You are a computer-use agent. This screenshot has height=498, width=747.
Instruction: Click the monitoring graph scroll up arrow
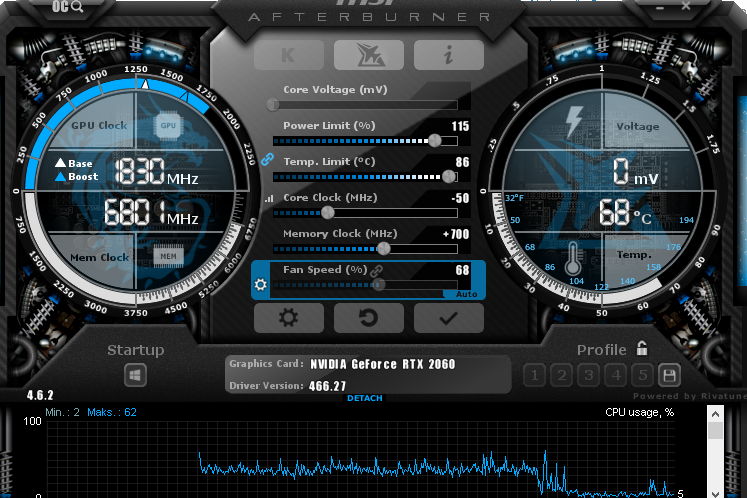[x=715, y=414]
